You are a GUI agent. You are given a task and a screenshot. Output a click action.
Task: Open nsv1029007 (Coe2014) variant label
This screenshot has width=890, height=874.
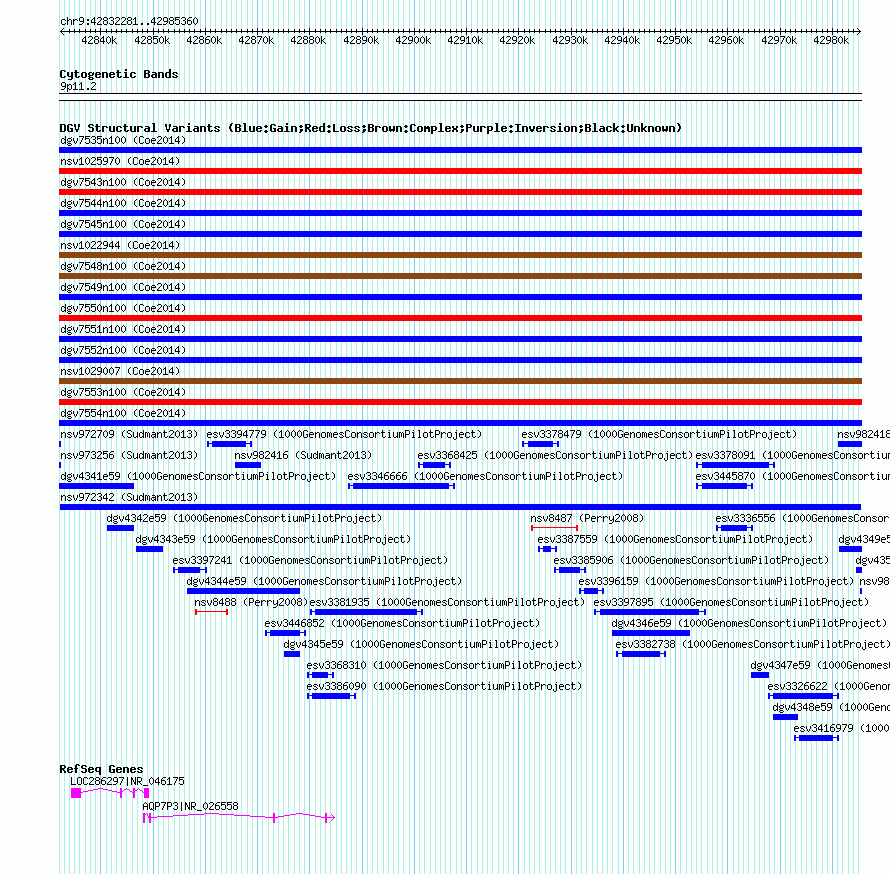[x=120, y=371]
